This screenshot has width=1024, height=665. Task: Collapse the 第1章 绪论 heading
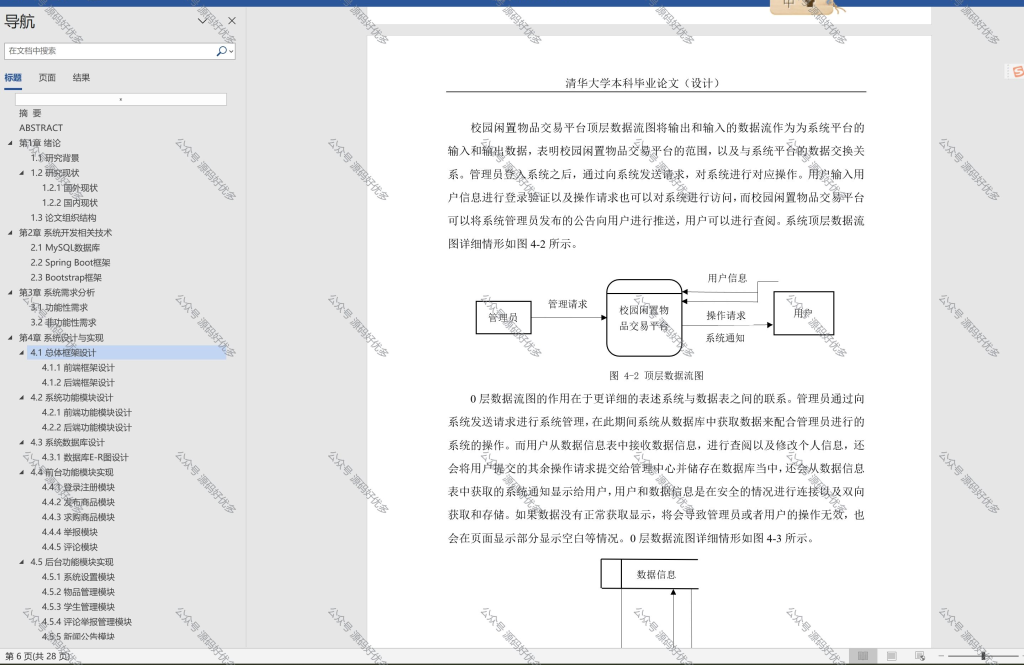pyautogui.click(x=10, y=143)
